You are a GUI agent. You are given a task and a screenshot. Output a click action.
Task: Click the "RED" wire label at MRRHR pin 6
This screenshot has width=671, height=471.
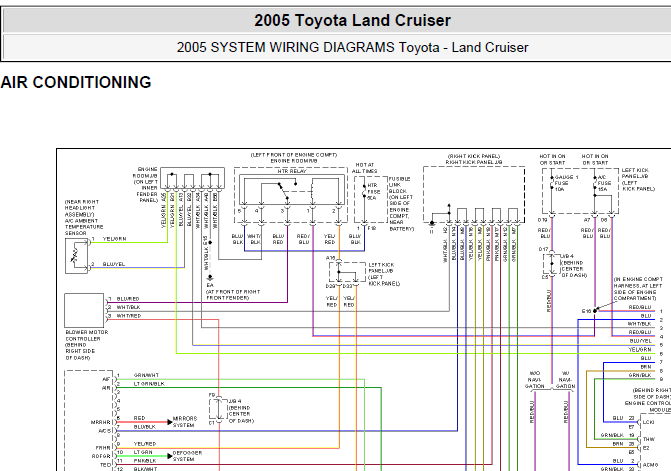click(140, 418)
